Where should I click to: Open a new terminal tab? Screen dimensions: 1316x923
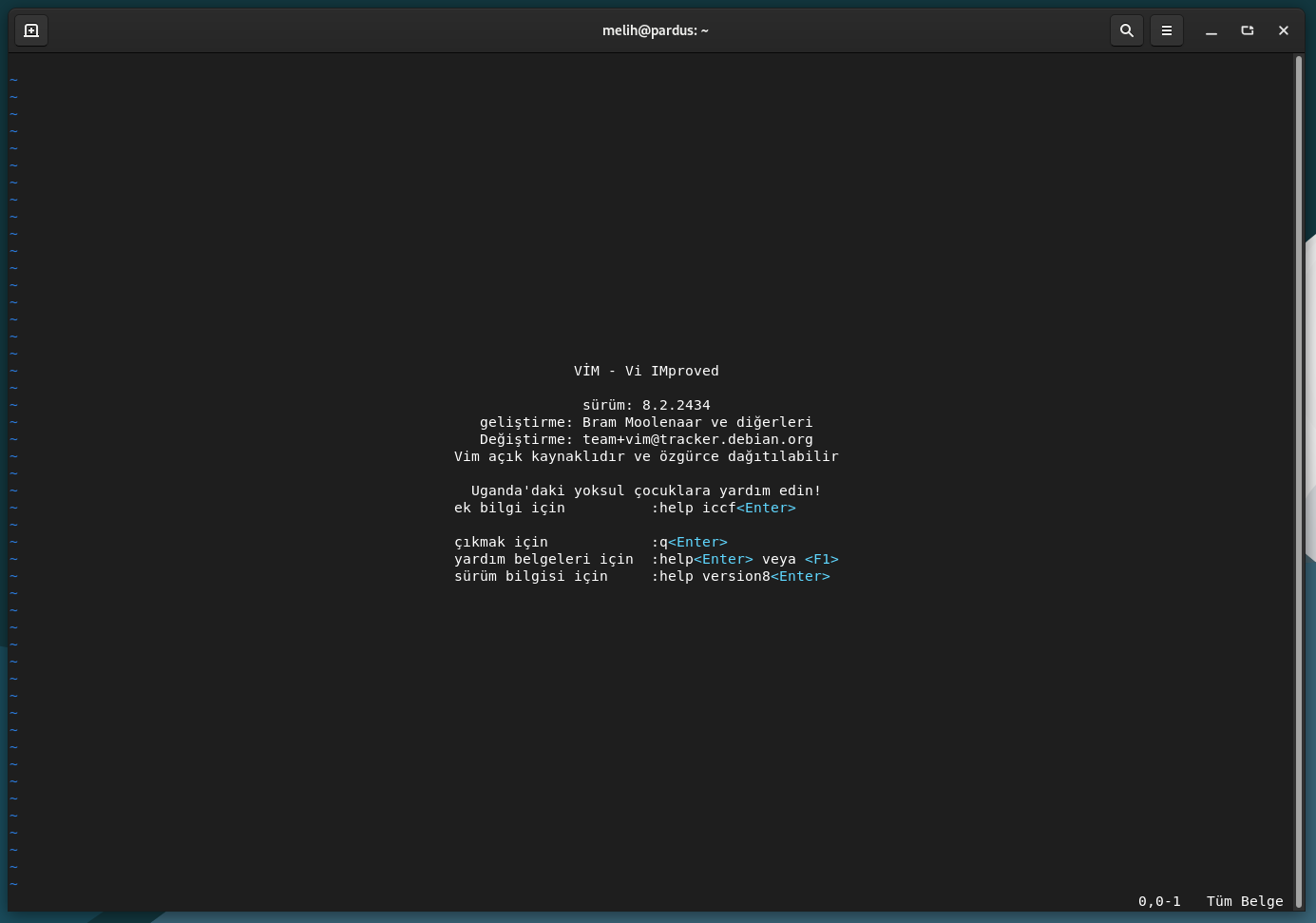tap(31, 30)
